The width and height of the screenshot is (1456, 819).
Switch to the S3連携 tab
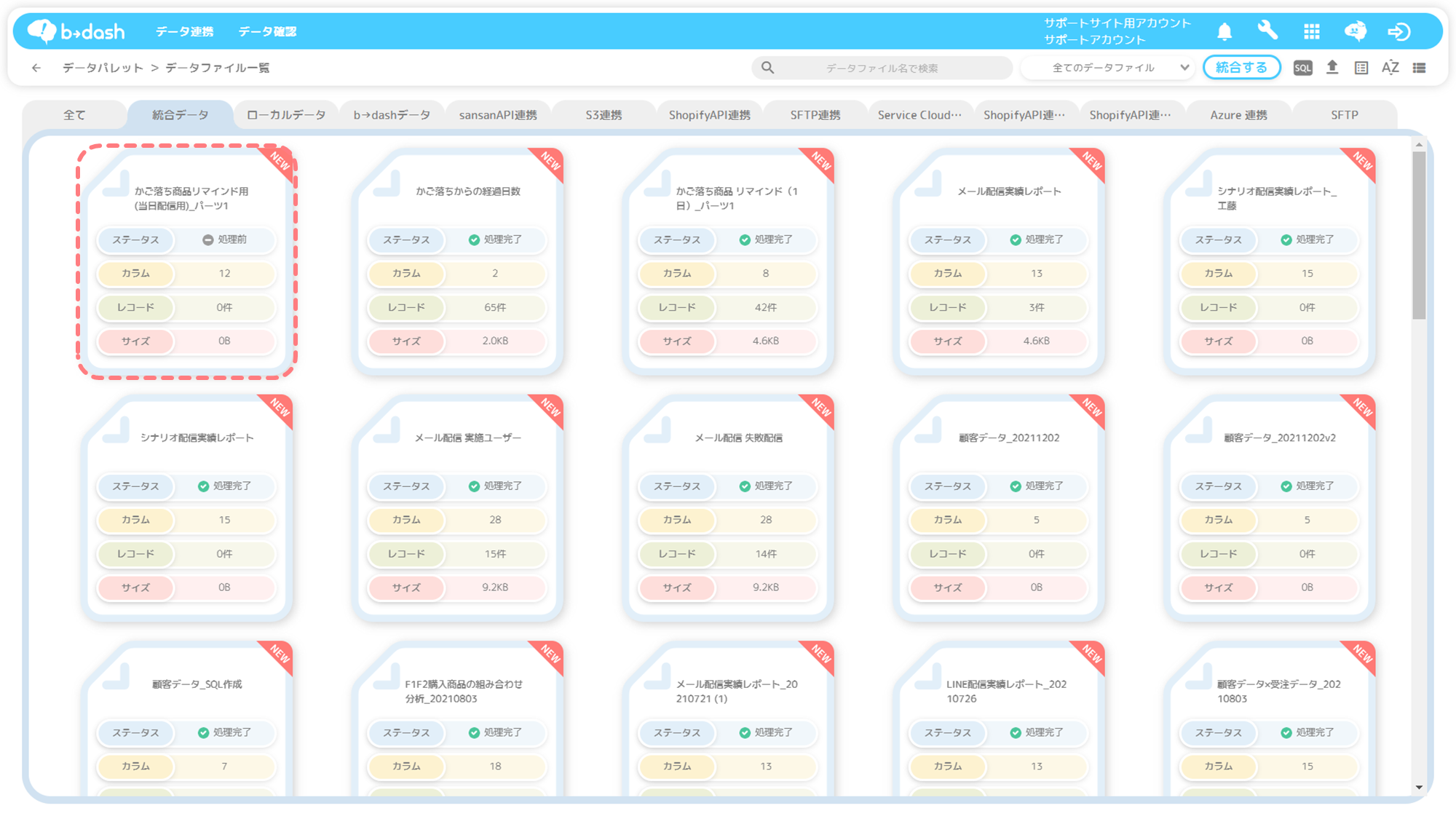[604, 115]
